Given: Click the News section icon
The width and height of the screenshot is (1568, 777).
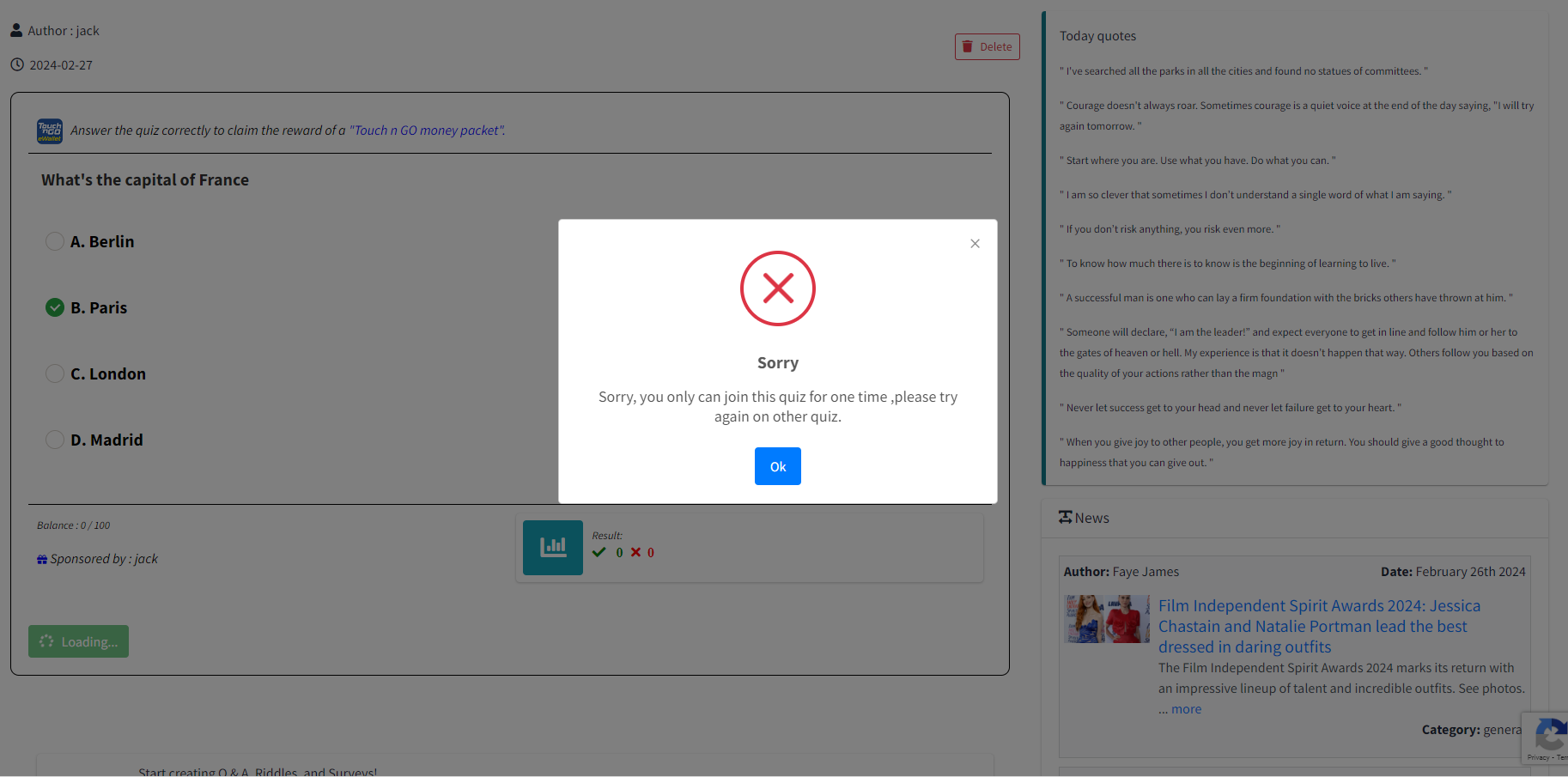Looking at the screenshot, I should coord(1065,517).
